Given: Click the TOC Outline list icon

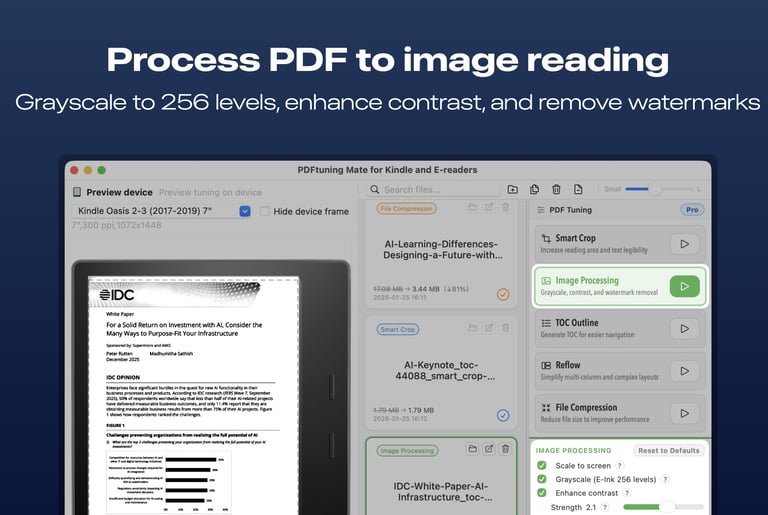Looking at the screenshot, I should pyautogui.click(x=546, y=323).
